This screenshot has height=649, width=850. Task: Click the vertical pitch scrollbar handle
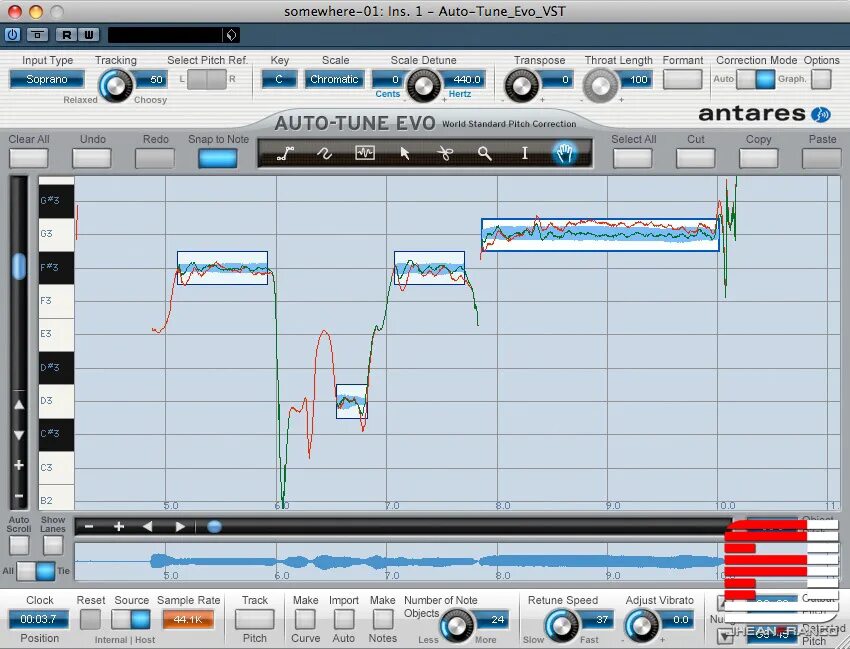coord(19,266)
